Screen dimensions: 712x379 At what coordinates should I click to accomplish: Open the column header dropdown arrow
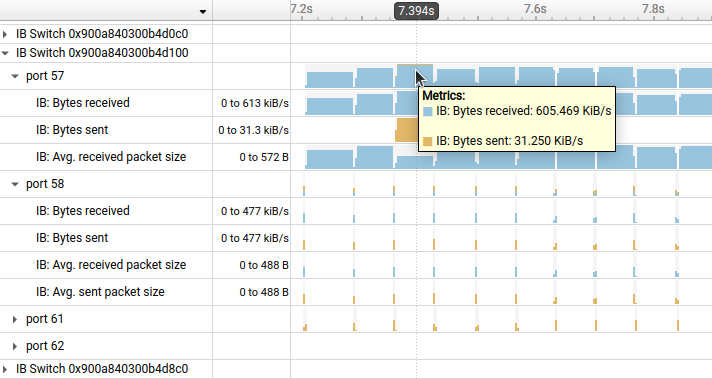point(203,11)
